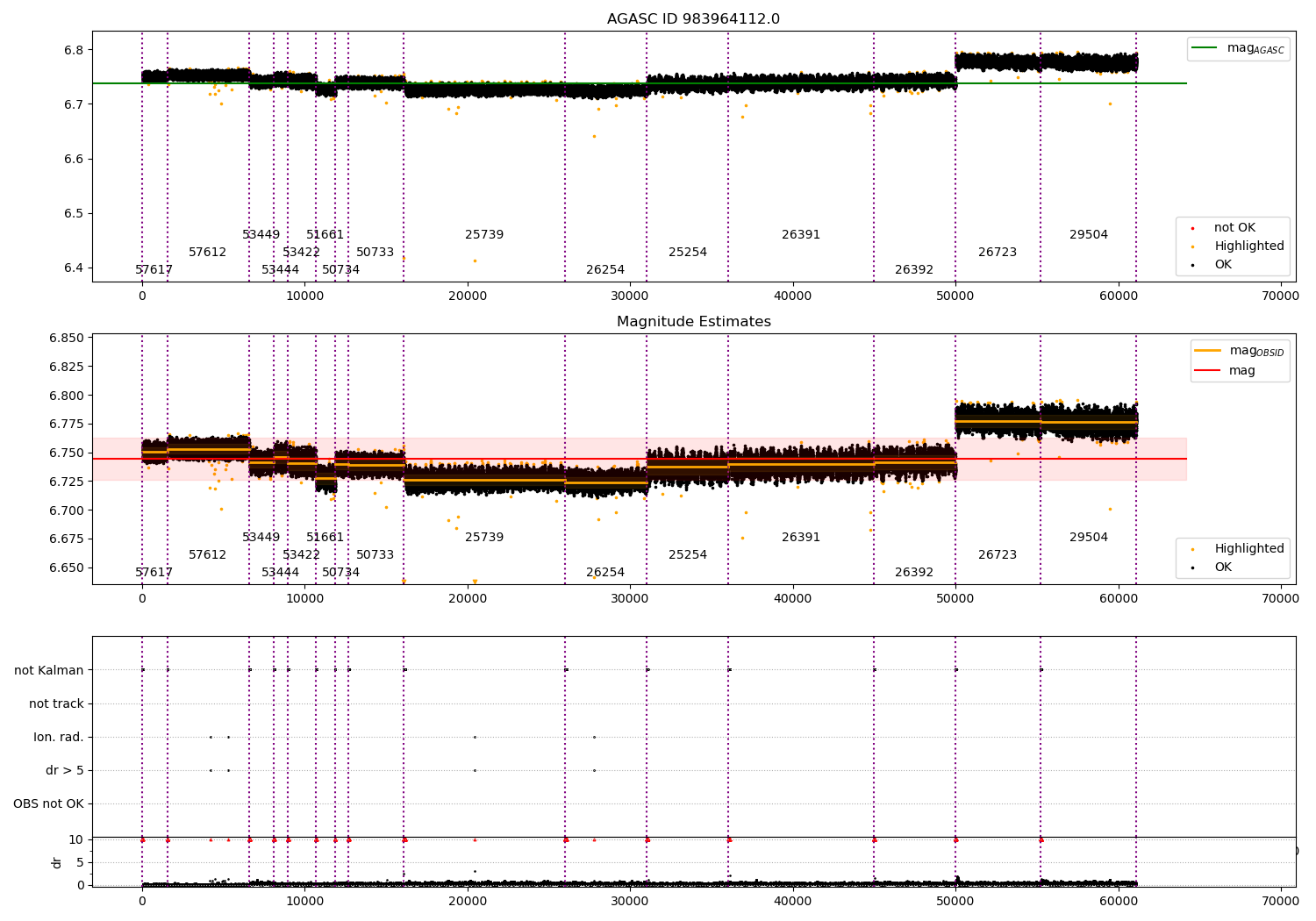Screen dimensions: 1316x921
Task: Click the 6.650 y-axis tick in middle plot
Action: tap(66, 568)
